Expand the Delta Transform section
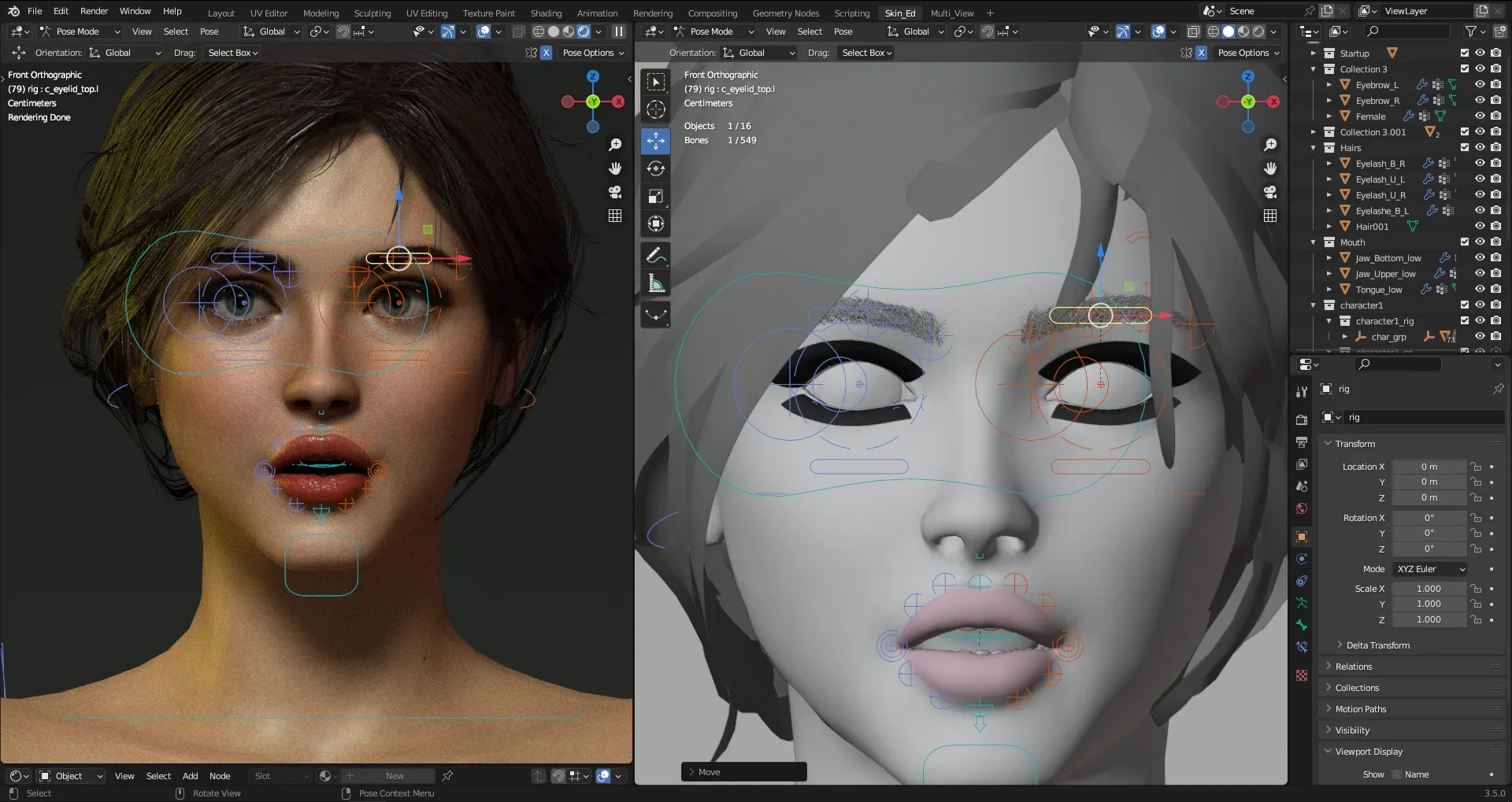The image size is (1512, 802). [x=1377, y=645]
